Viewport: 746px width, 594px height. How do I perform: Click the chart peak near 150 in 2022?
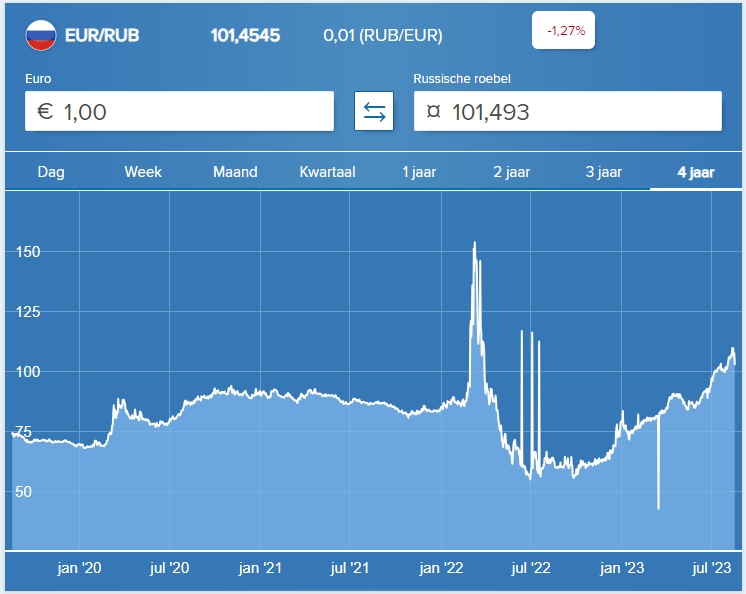474,243
